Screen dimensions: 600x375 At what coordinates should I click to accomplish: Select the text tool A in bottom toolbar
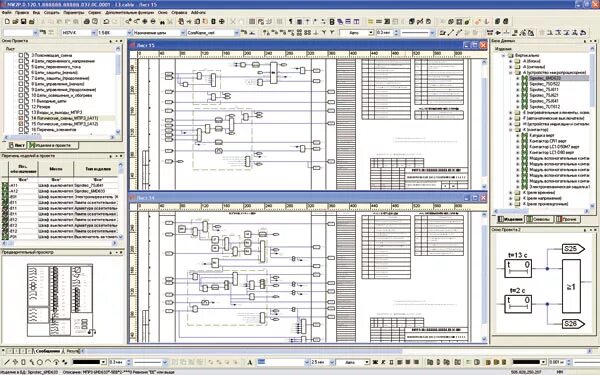[250, 362]
